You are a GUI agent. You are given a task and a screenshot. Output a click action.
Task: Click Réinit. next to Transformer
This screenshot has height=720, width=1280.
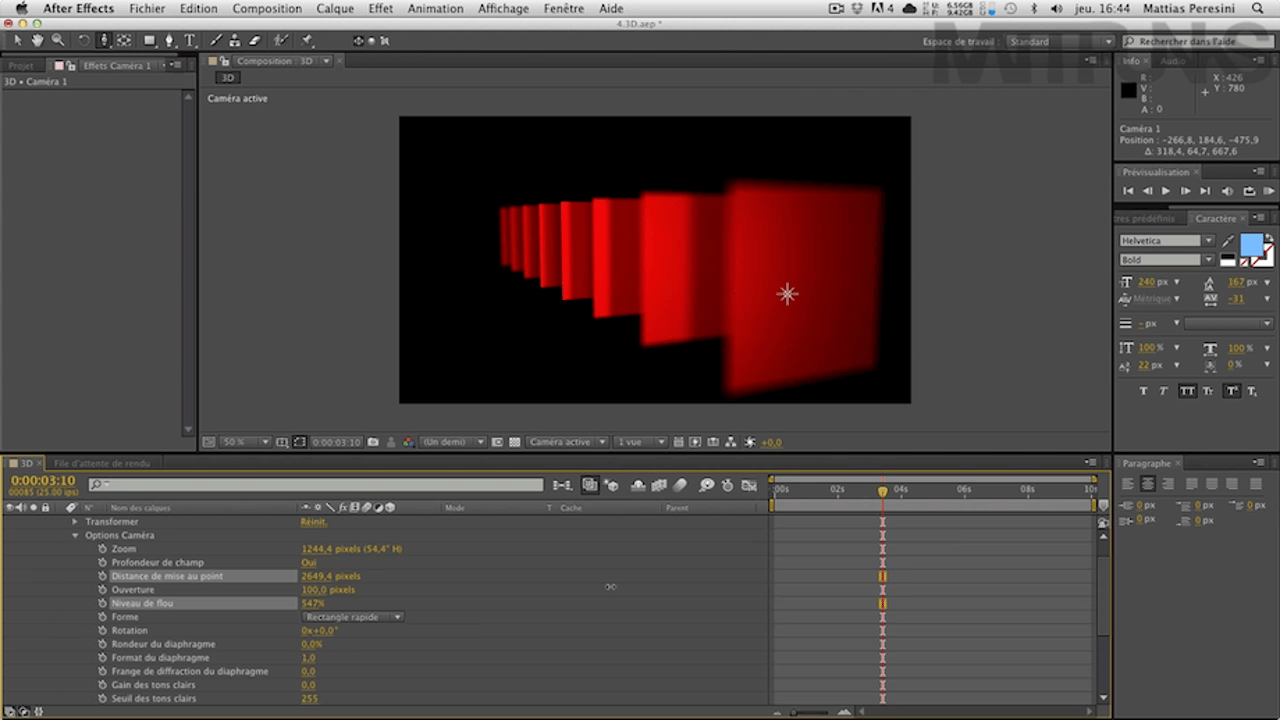314,522
